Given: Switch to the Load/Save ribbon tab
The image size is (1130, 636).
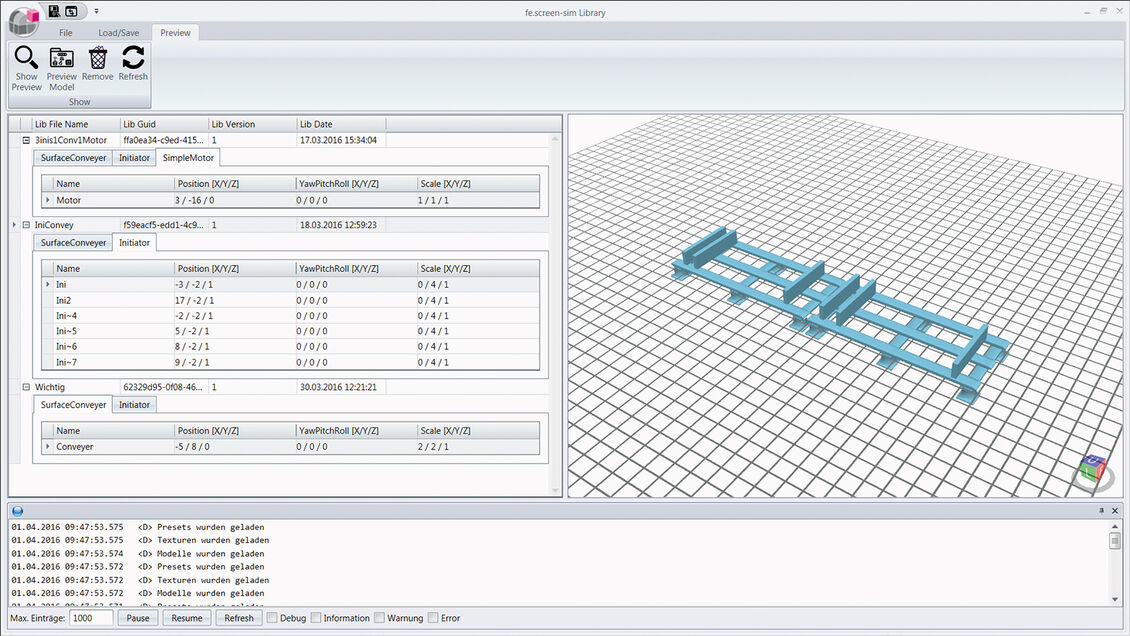Looking at the screenshot, I should [x=119, y=32].
